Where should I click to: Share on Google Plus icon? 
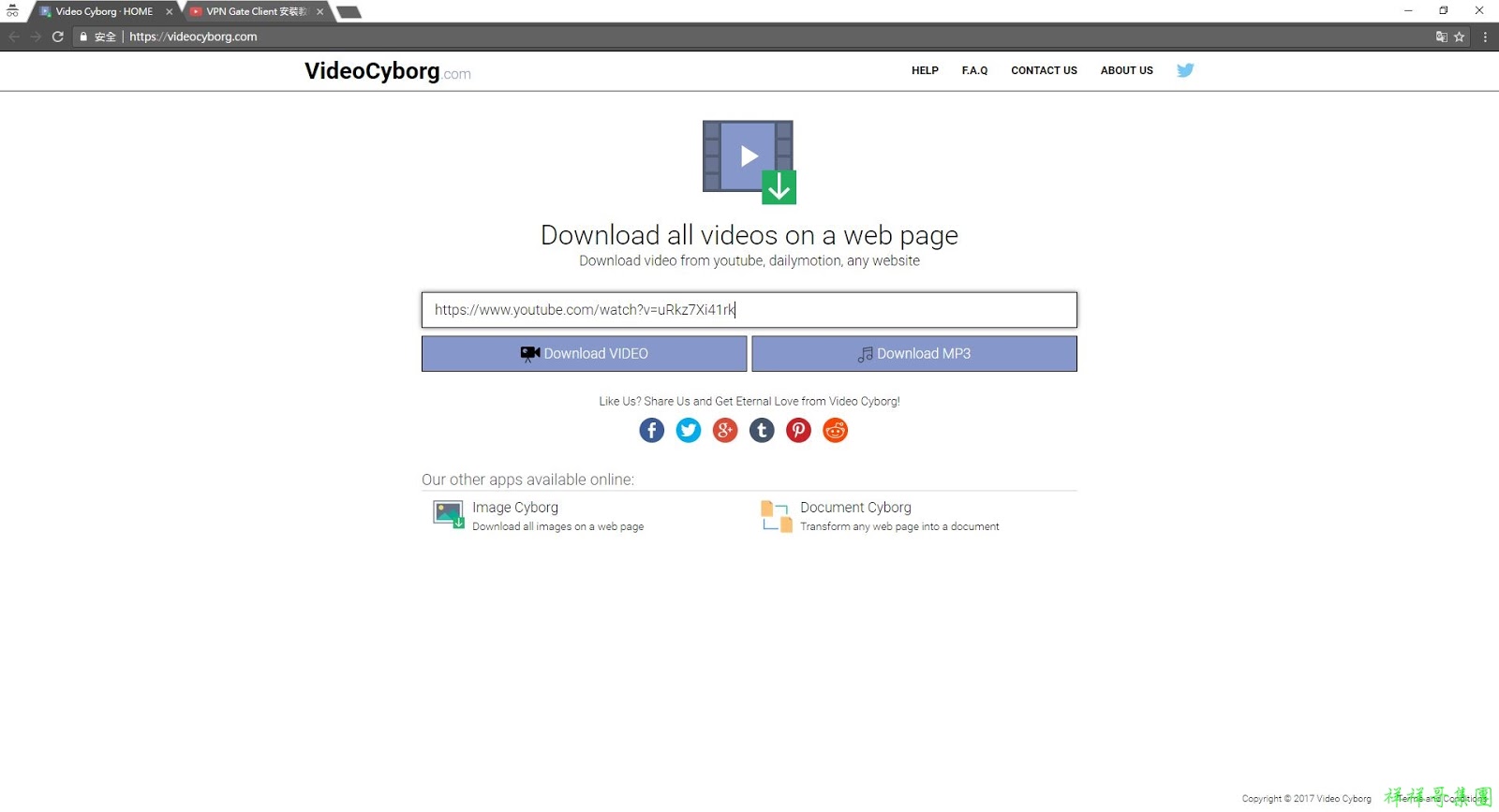tap(725, 430)
